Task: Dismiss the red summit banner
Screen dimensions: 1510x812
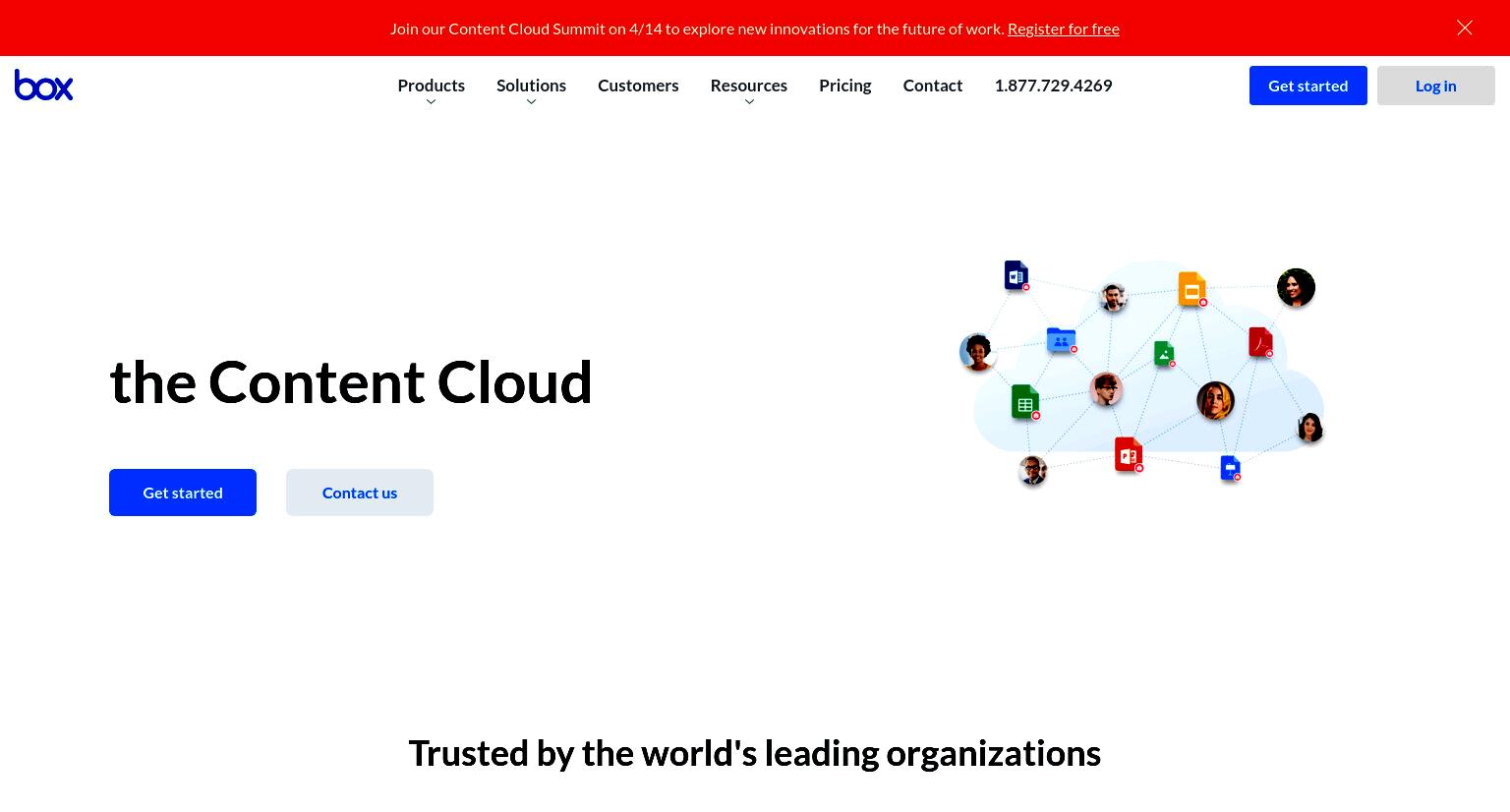Action: tap(1465, 28)
